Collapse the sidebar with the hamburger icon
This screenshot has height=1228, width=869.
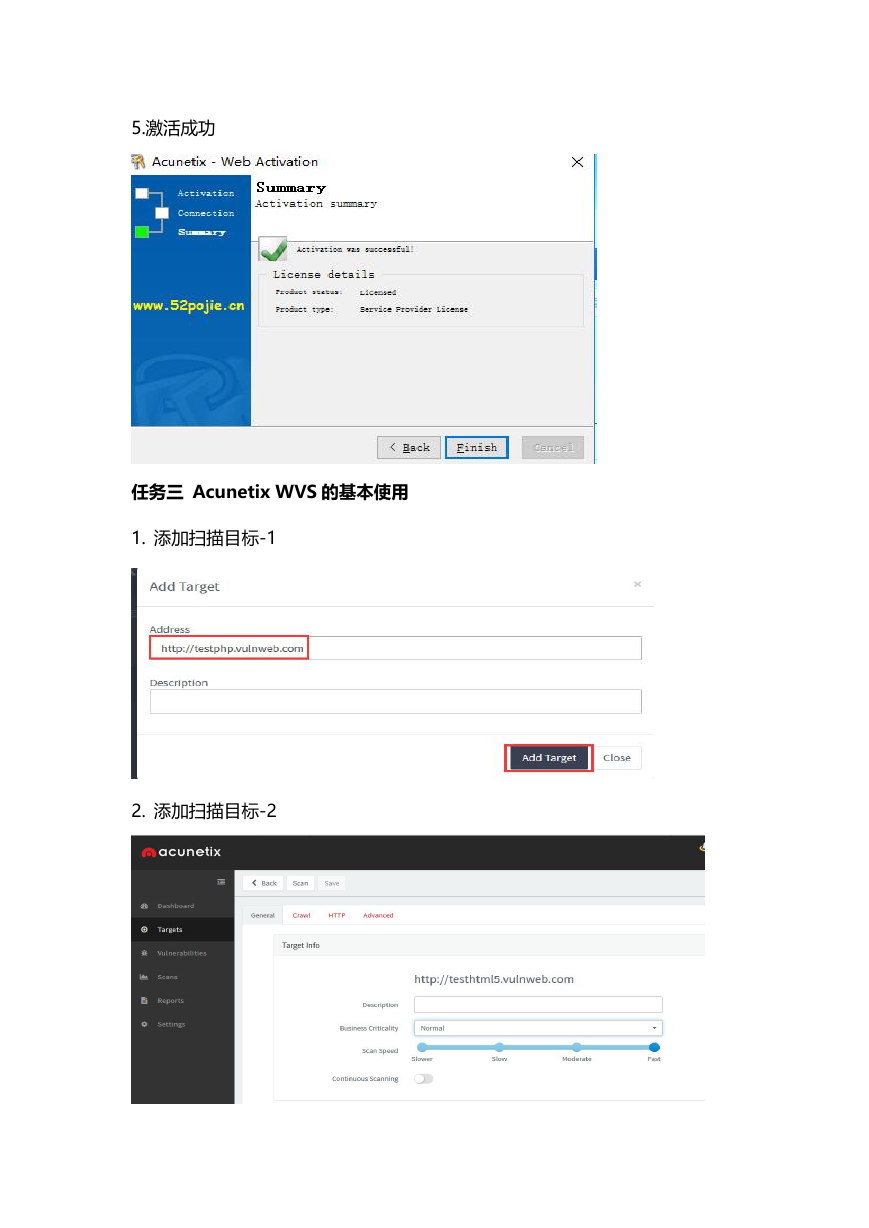[x=221, y=882]
